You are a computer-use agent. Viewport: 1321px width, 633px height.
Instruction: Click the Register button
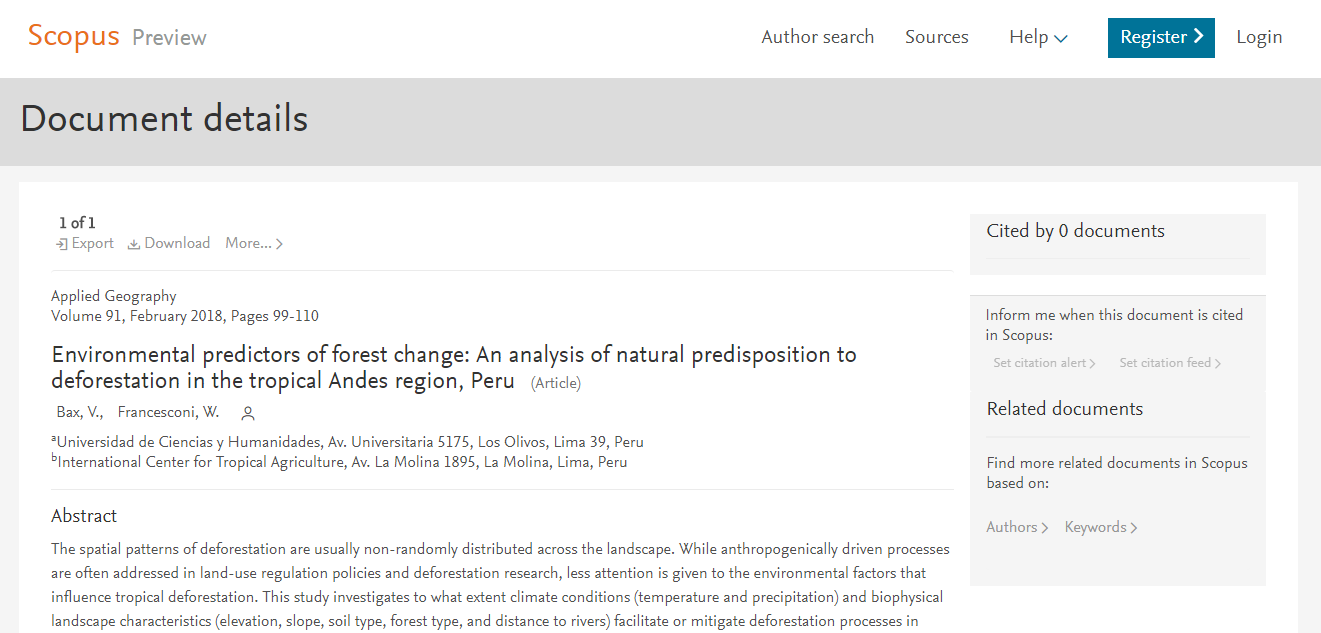click(1161, 38)
